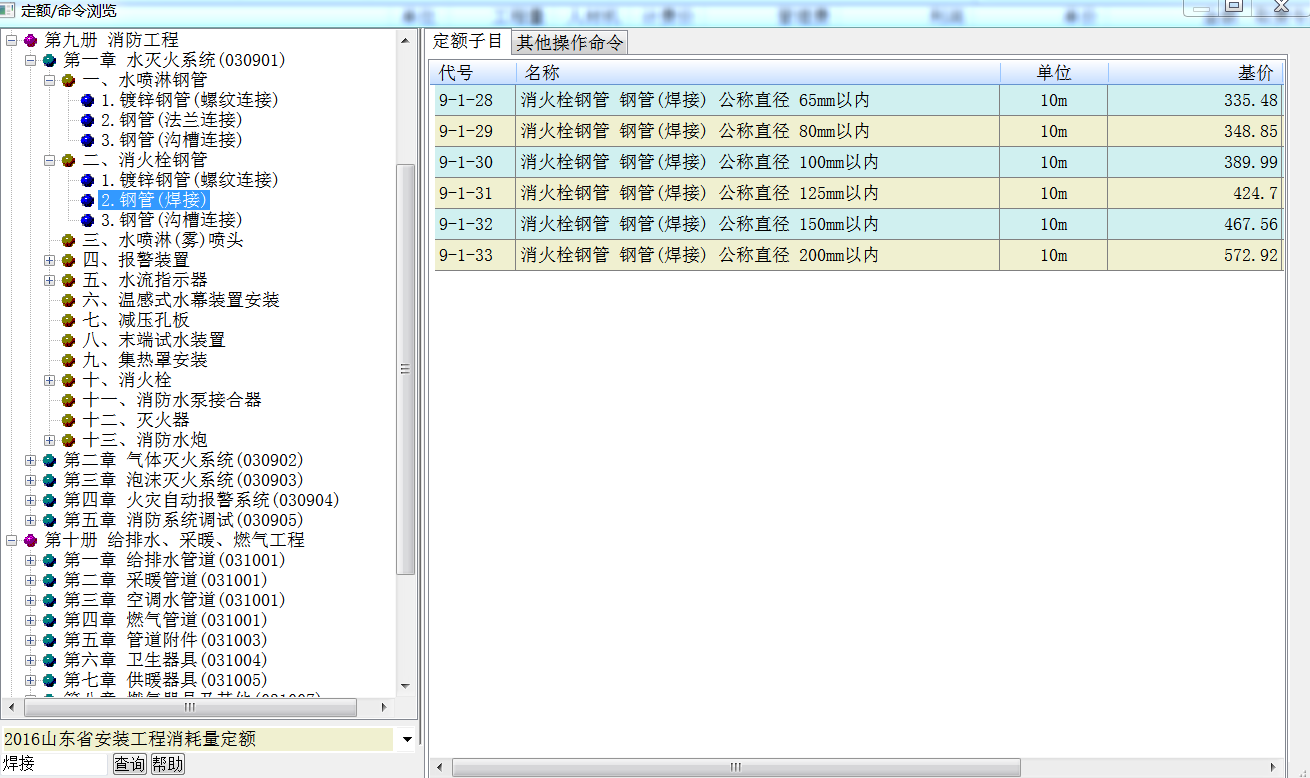Click teal icon of 第二章 采暖管道

tap(49, 581)
